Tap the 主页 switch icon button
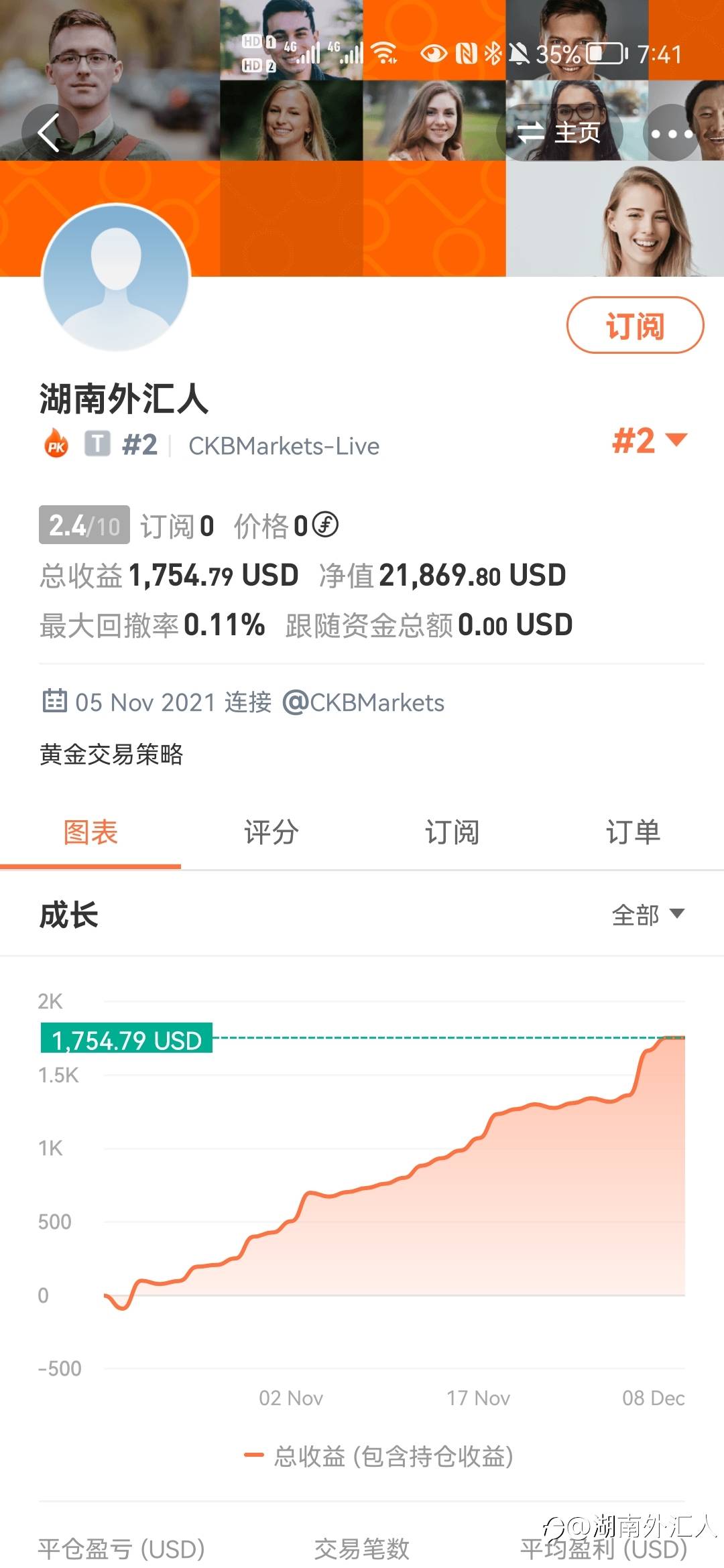 pyautogui.click(x=560, y=133)
